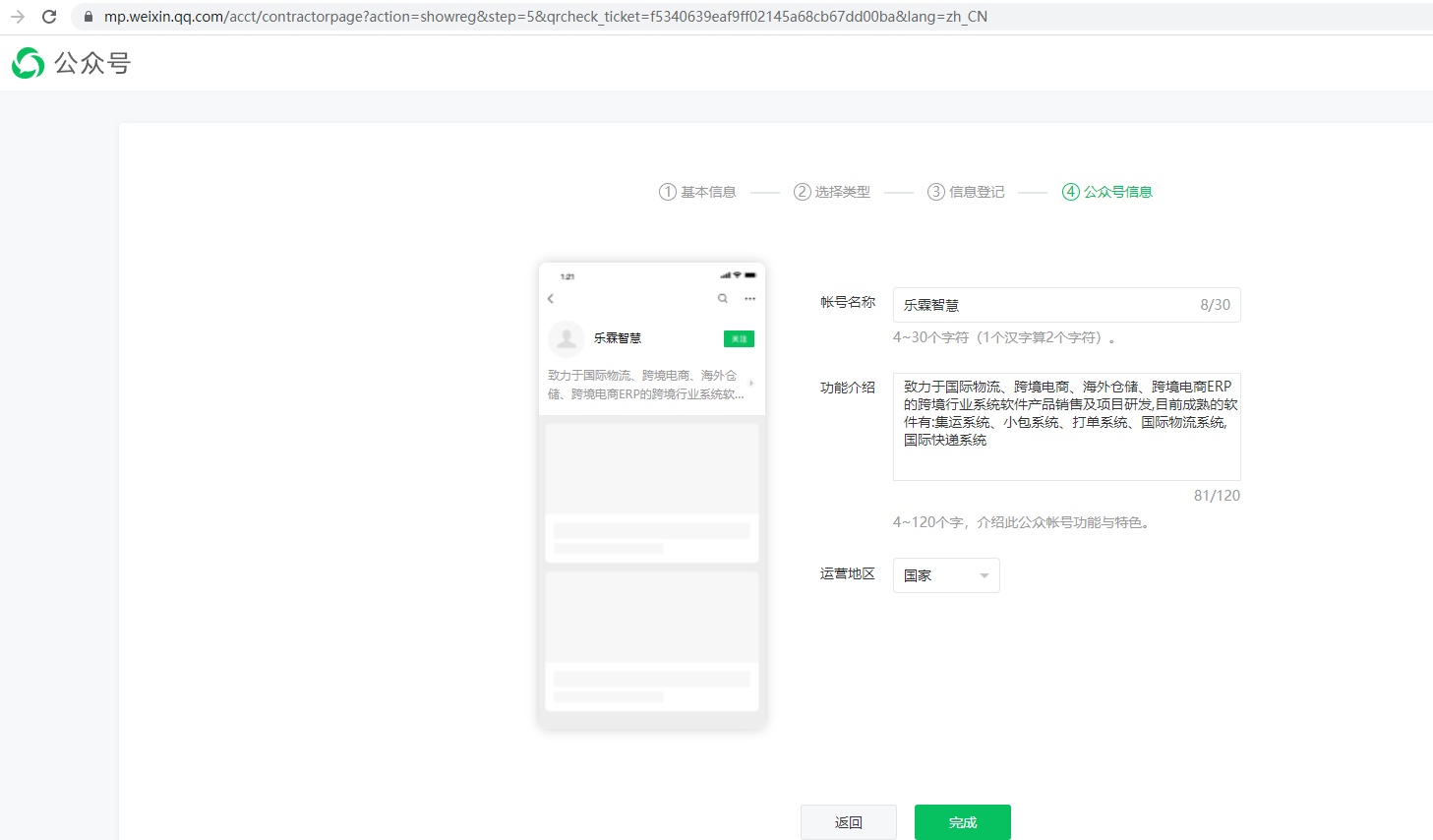Click the padlock icon in address bar
This screenshot has height=840, width=1433.
click(88, 17)
